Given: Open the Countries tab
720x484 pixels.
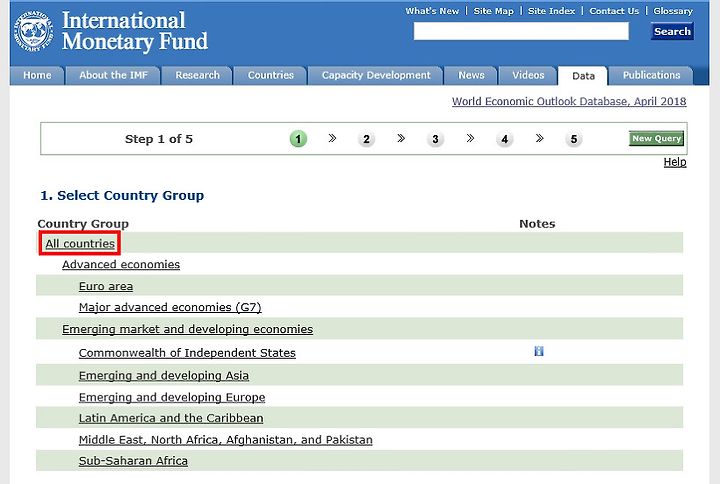Looking at the screenshot, I should pyautogui.click(x=270, y=75).
